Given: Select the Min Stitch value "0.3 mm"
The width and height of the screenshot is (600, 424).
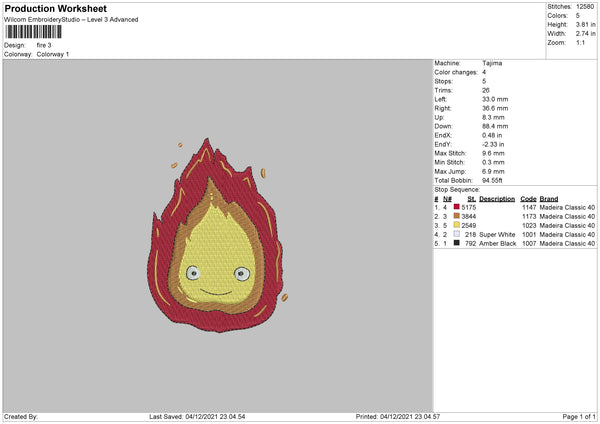Looking at the screenshot, I should point(493,162).
